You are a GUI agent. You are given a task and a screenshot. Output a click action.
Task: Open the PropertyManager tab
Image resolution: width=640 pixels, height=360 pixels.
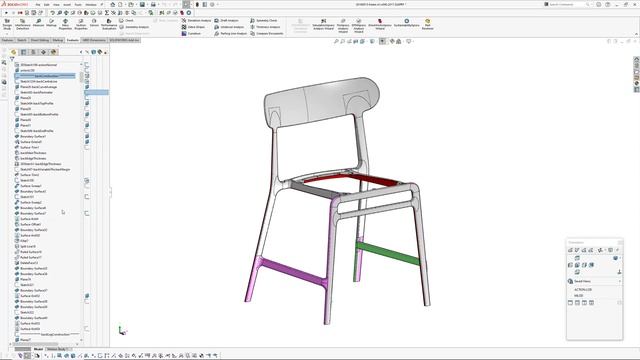point(23,52)
